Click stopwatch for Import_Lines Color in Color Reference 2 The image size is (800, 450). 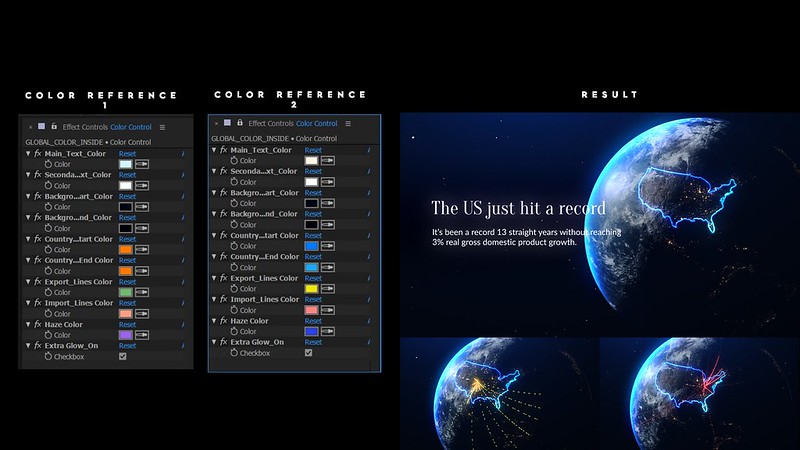pyautogui.click(x=234, y=310)
